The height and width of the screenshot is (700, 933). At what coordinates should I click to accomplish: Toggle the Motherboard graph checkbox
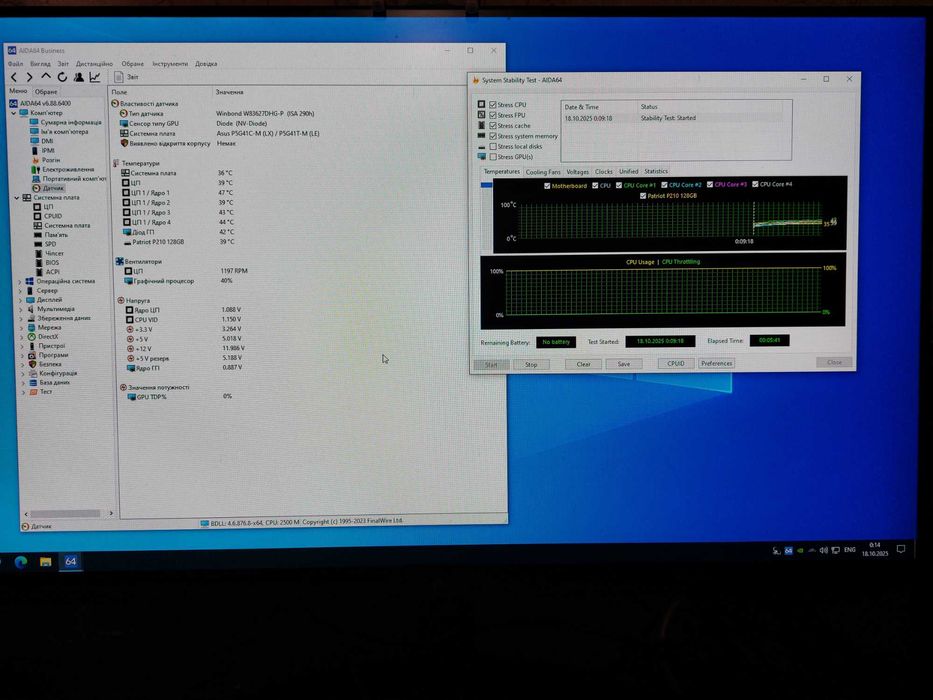coord(547,186)
